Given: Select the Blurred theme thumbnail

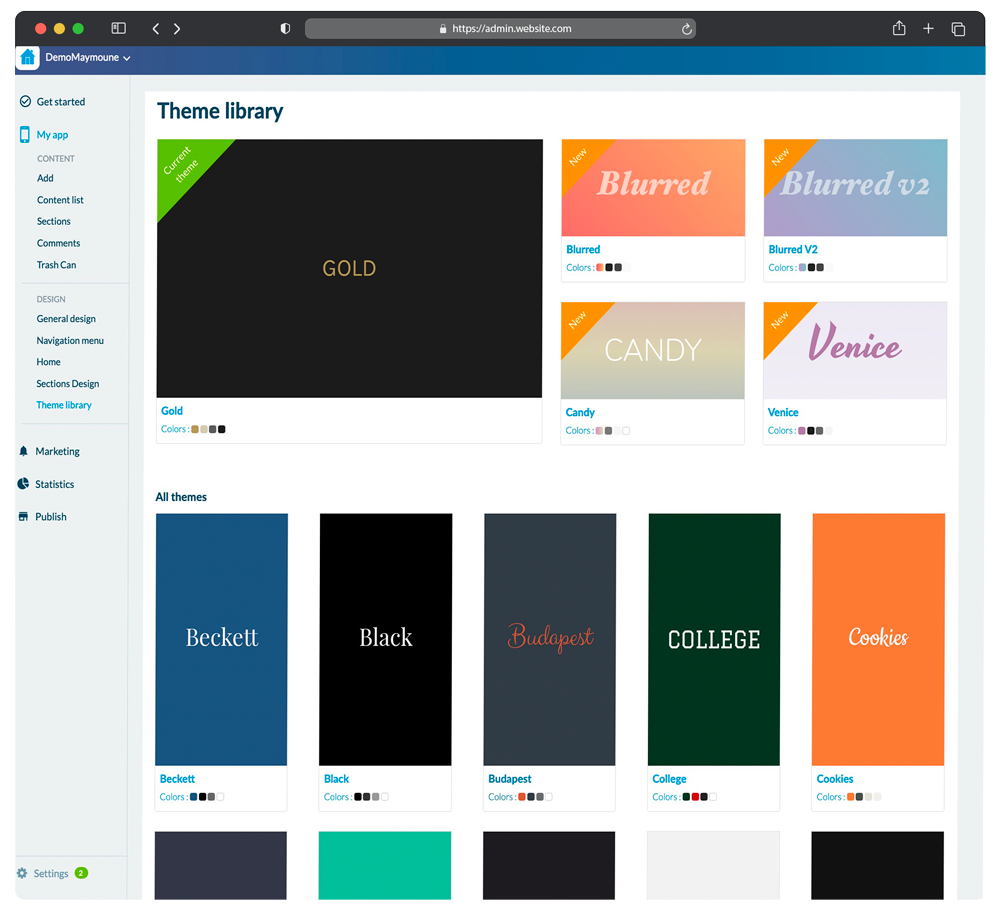Looking at the screenshot, I should [653, 187].
